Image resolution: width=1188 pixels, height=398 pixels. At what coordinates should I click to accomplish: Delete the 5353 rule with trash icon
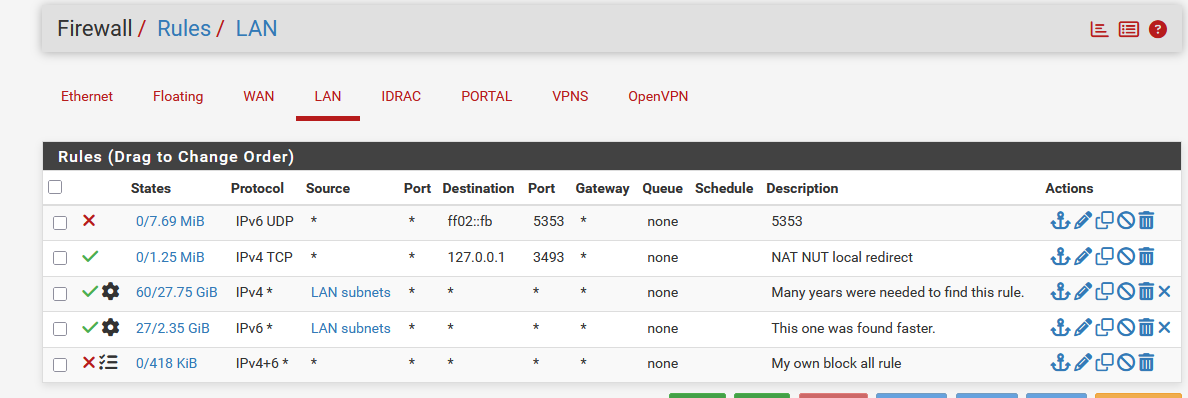click(x=1146, y=221)
